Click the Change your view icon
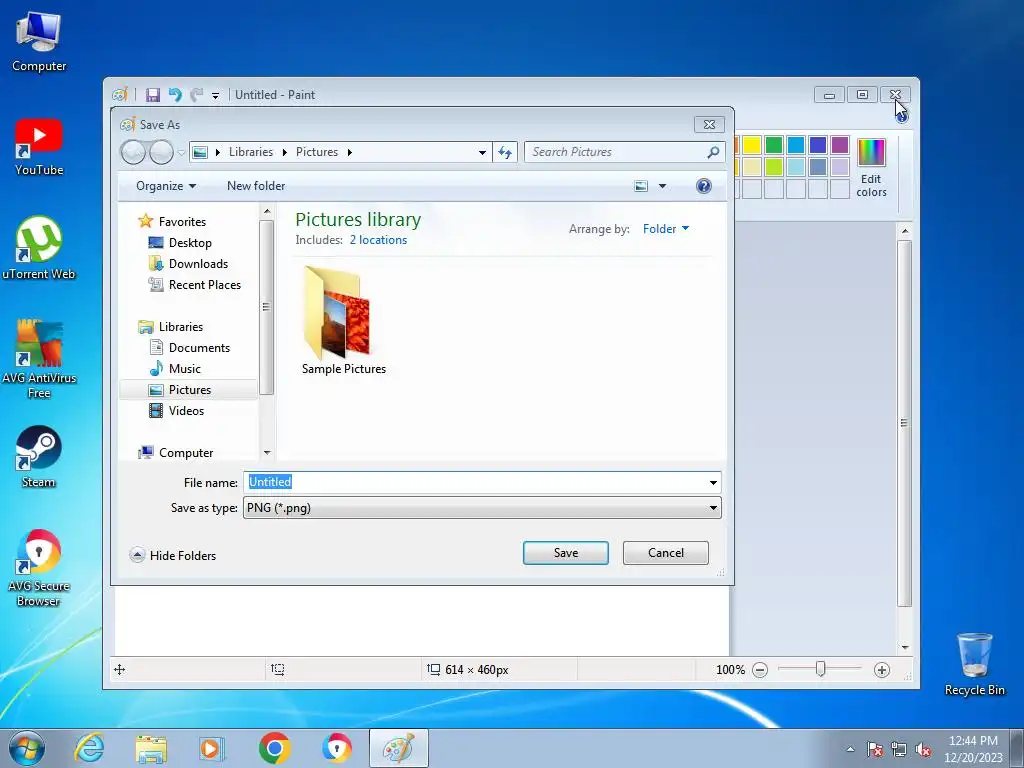This screenshot has width=1024, height=768. coord(641,187)
